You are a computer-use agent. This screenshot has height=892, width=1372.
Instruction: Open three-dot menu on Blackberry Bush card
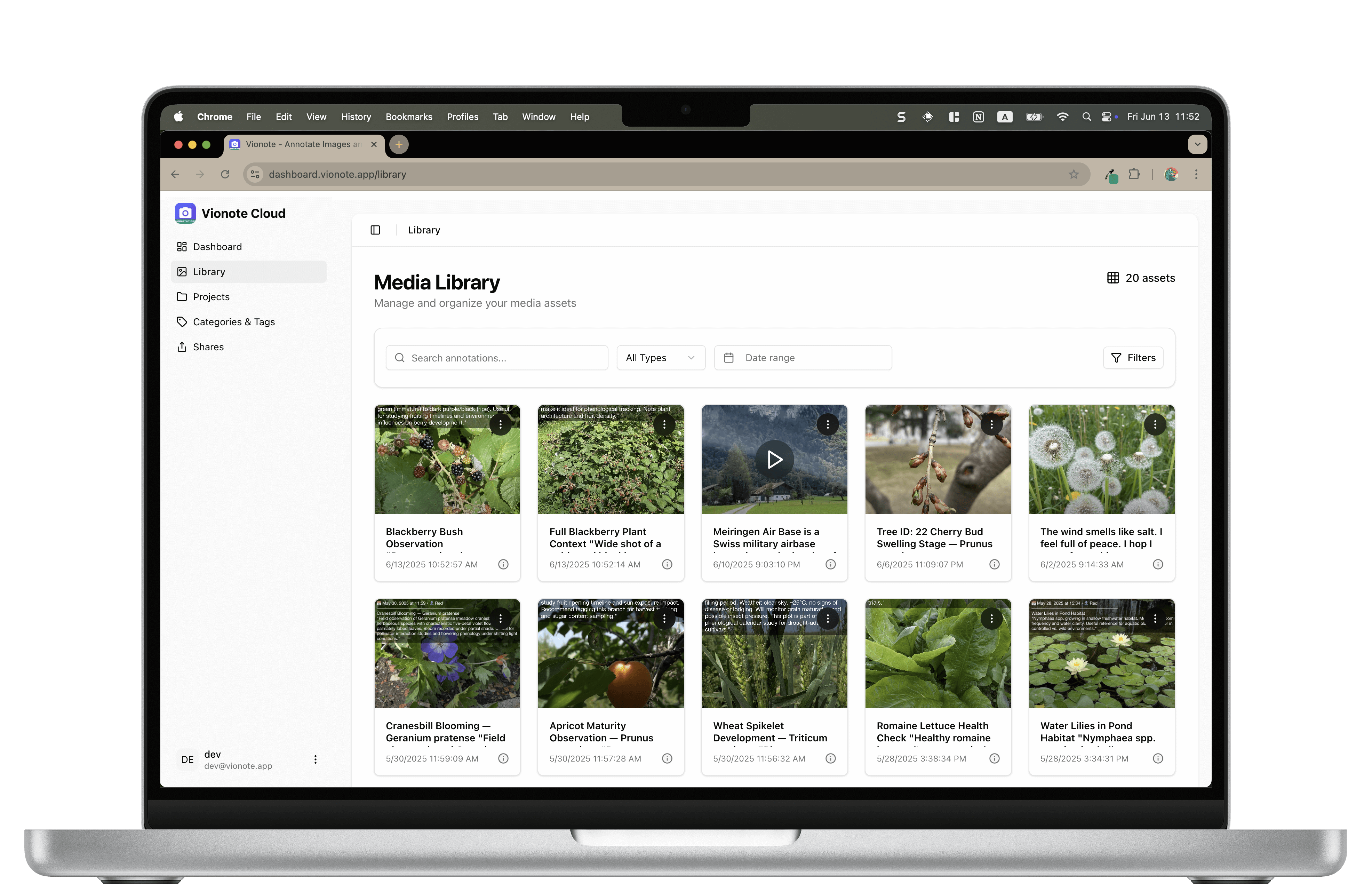click(500, 424)
